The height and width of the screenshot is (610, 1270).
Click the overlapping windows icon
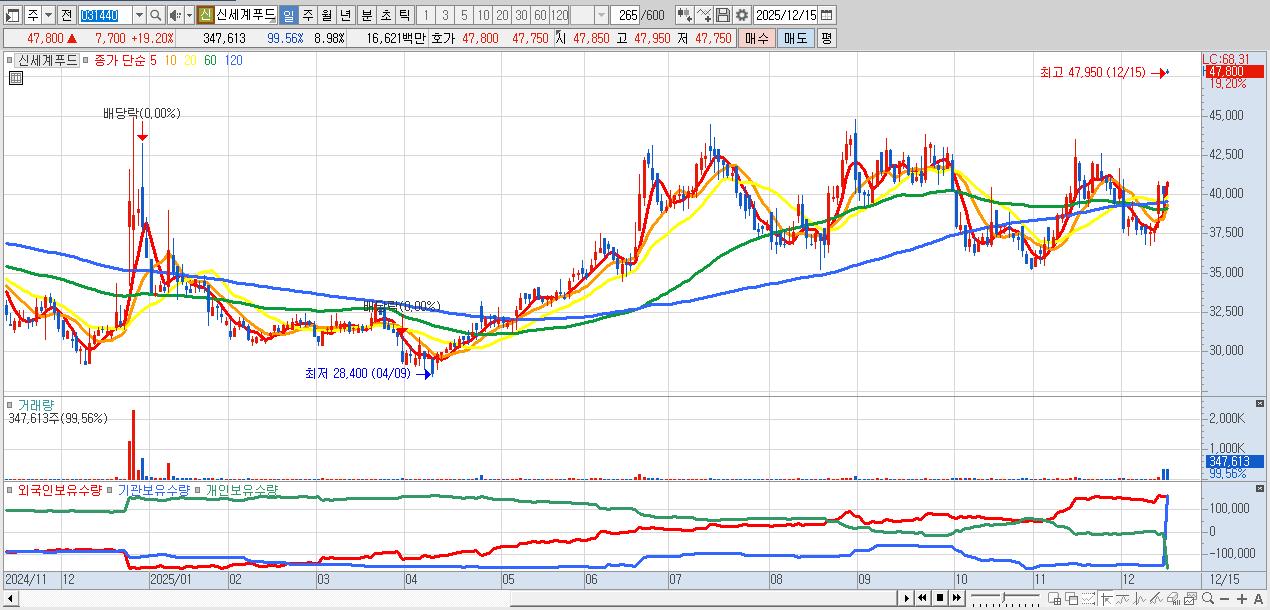1071,598
